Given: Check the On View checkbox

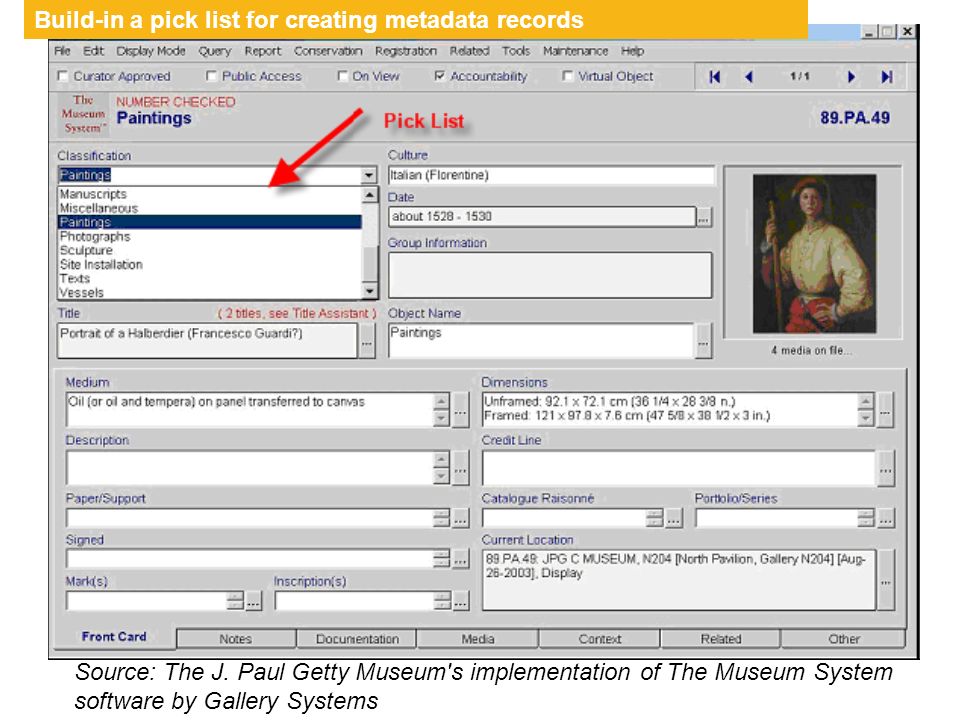Looking at the screenshot, I should pyautogui.click(x=342, y=76).
